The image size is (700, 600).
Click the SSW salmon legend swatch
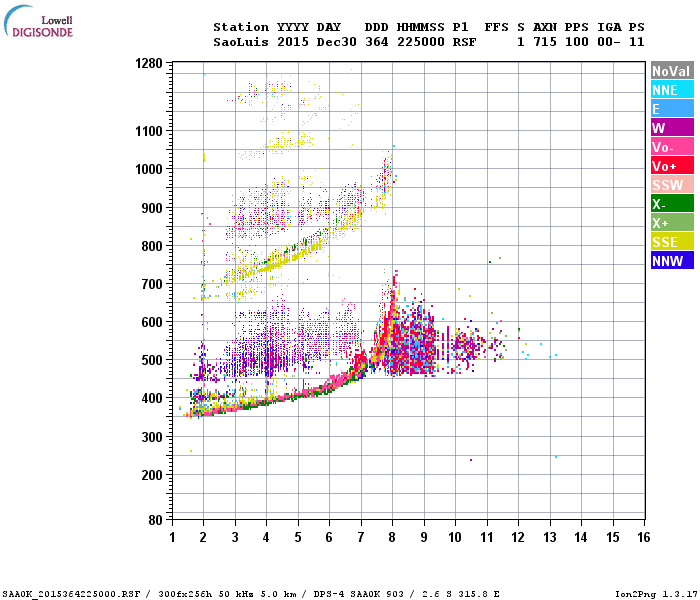tap(672, 185)
